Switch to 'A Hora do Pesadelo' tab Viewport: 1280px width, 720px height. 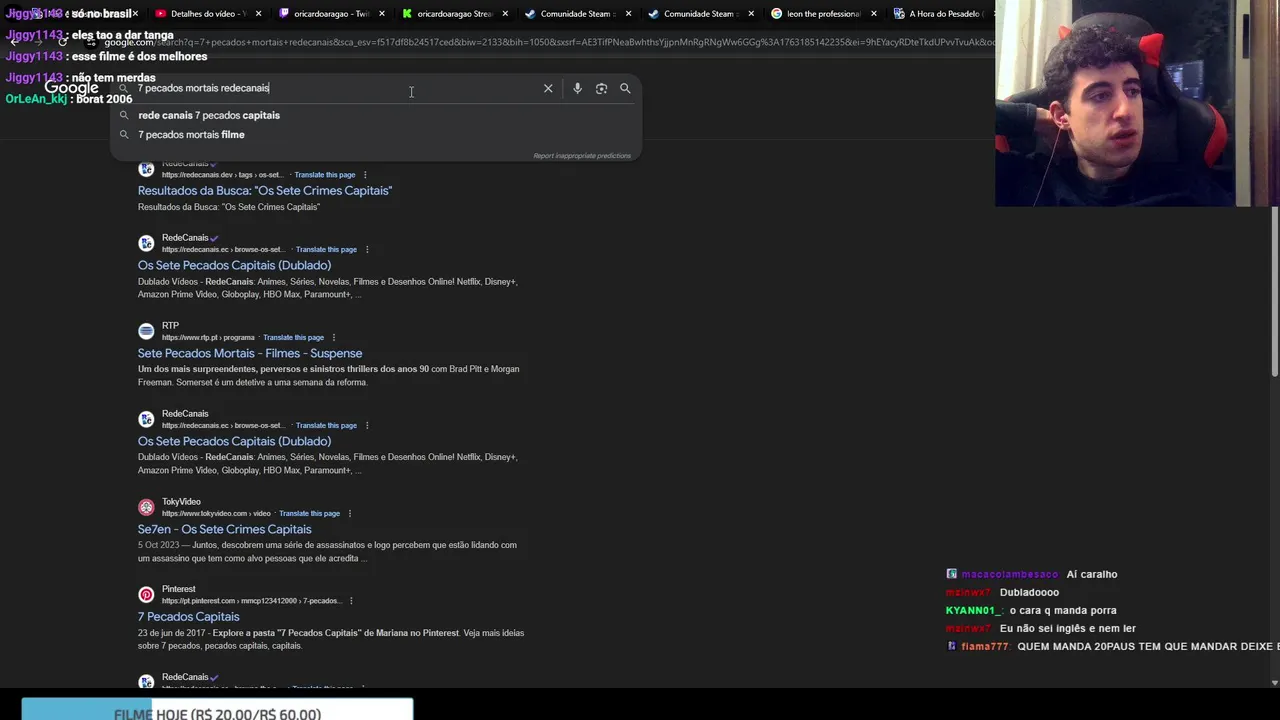[940, 14]
